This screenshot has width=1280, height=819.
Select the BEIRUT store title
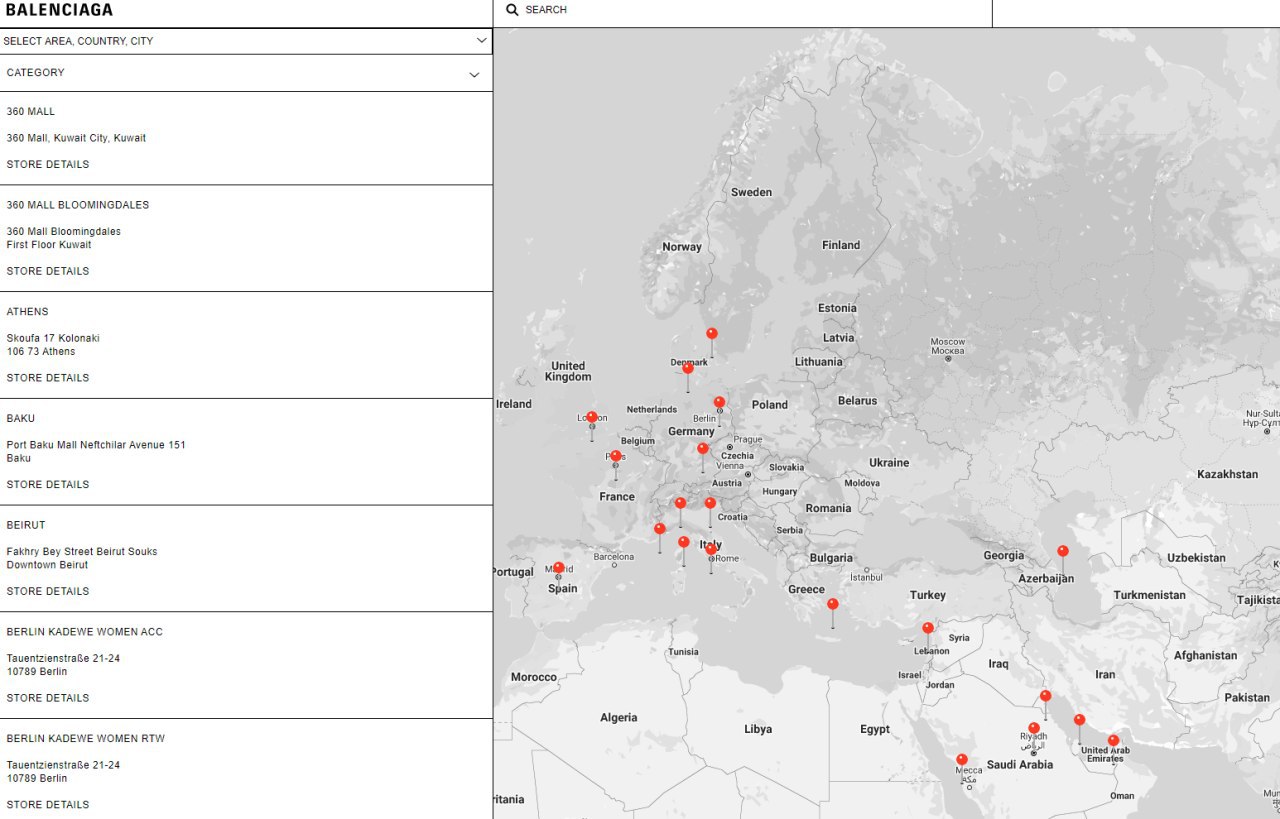26,525
